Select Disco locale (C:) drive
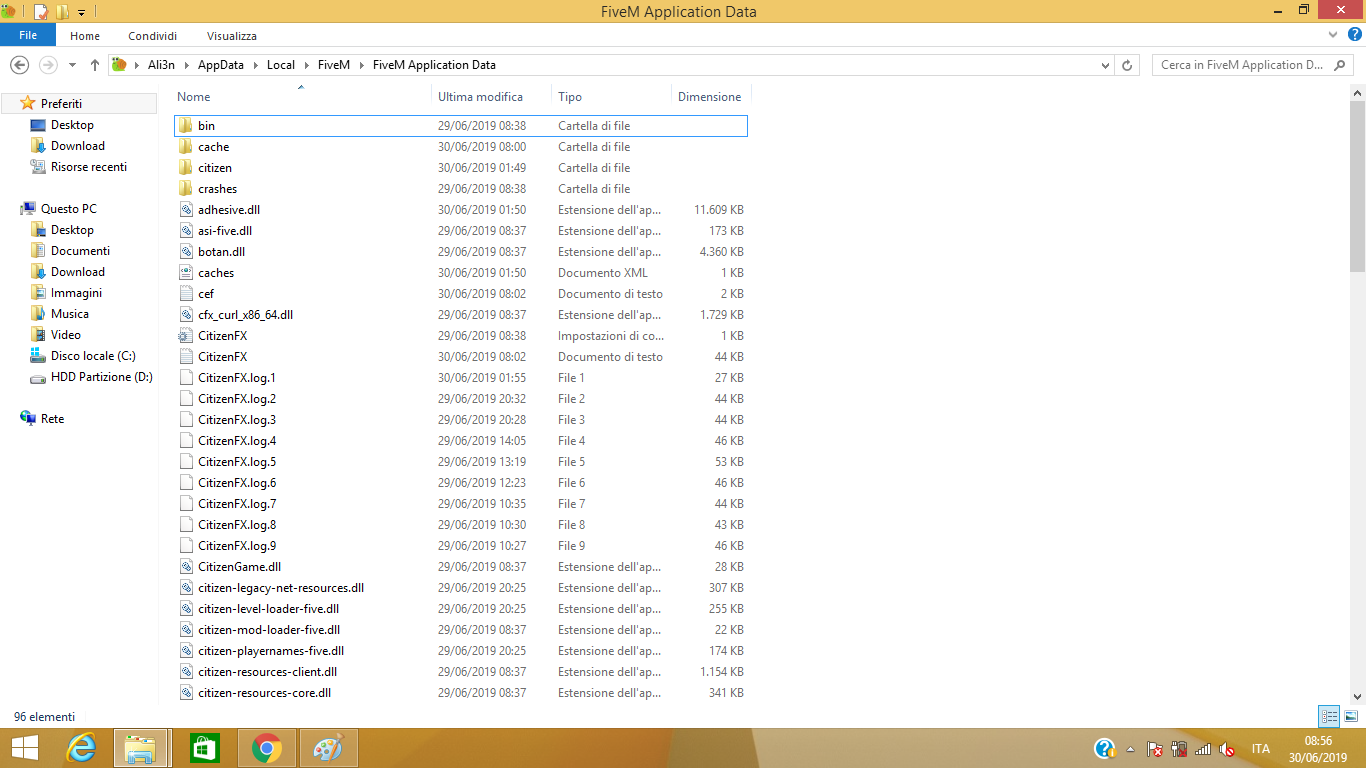Image resolution: width=1366 pixels, height=768 pixels. tap(93, 356)
